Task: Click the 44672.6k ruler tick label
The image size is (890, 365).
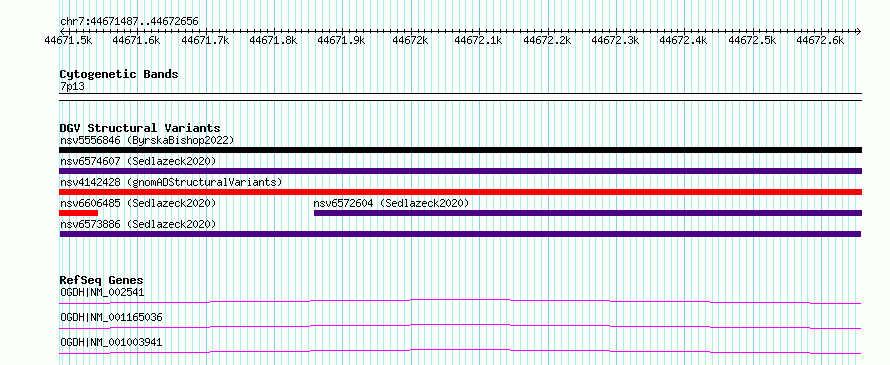Action: pos(820,40)
